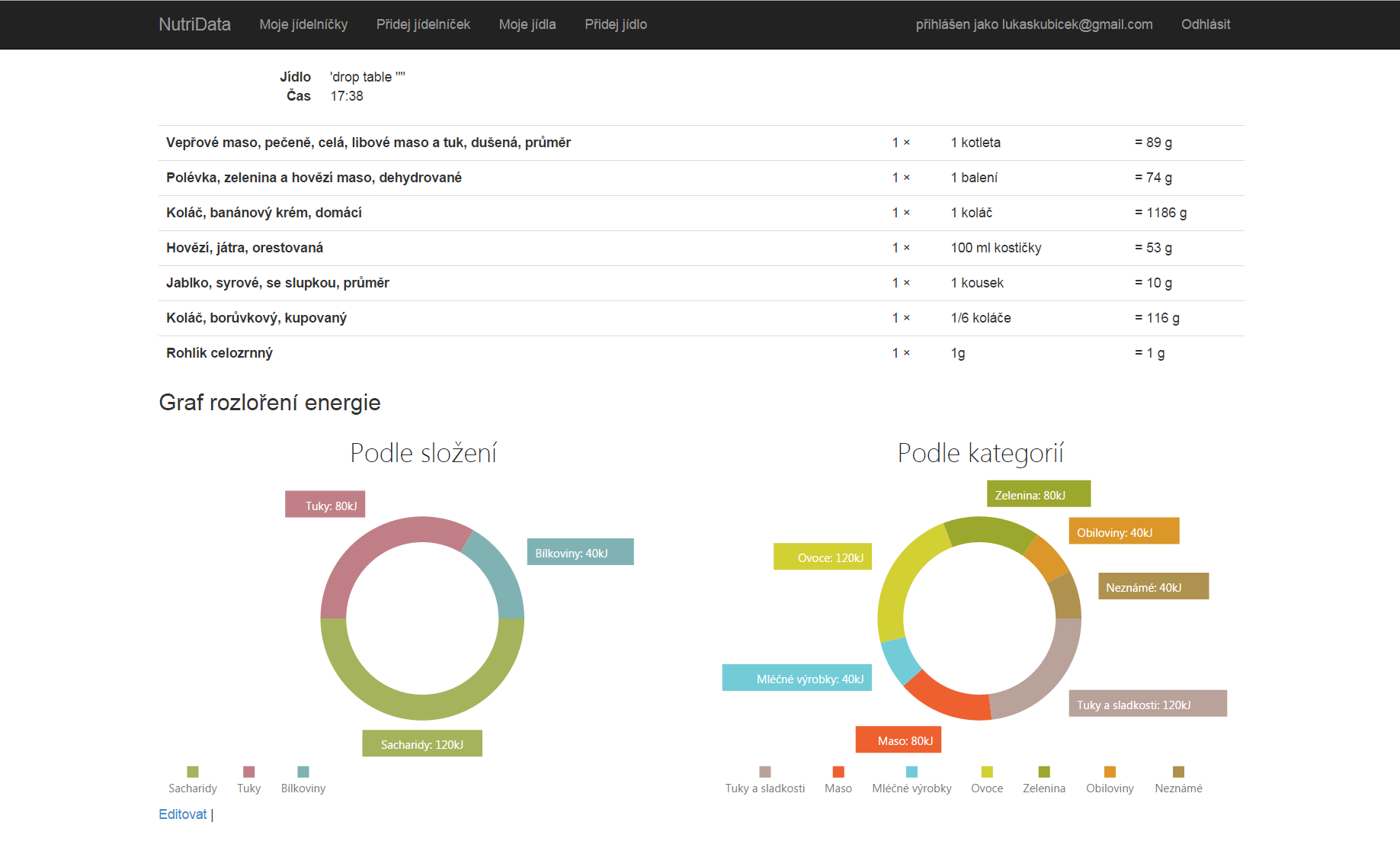
Task: Toggle the Tuky legend swatch
Action: 248,772
